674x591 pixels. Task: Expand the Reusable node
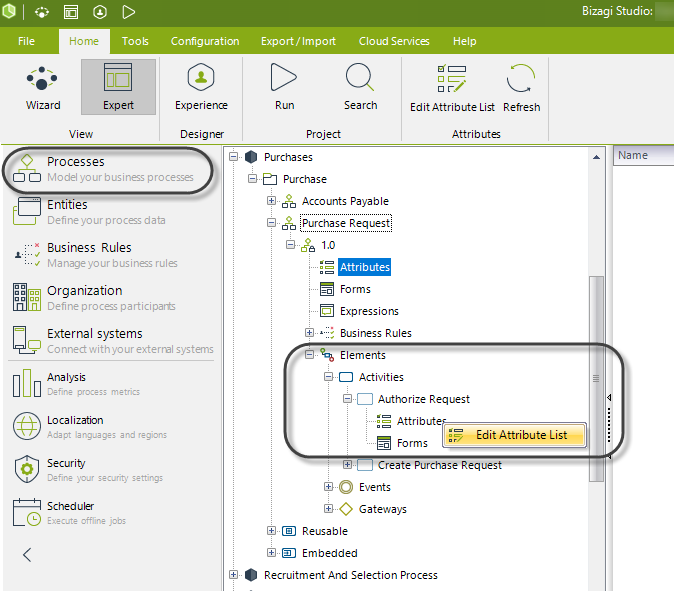[271, 530]
